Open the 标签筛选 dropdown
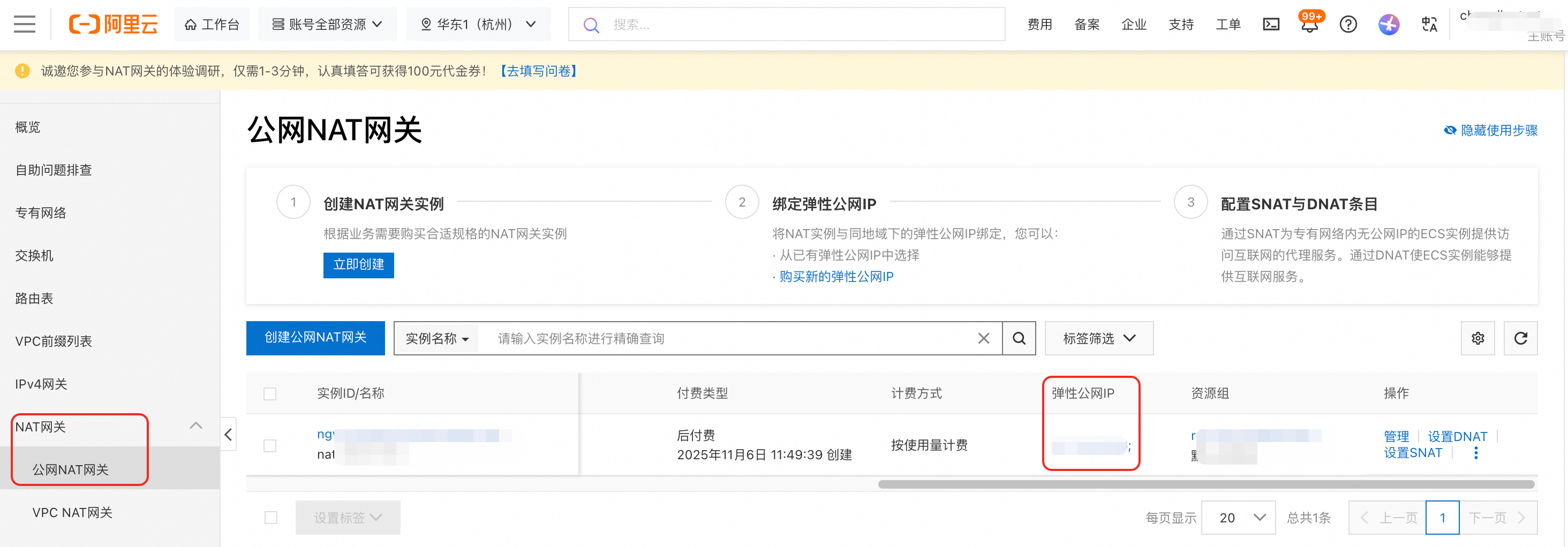The width and height of the screenshot is (1568, 547). (x=1099, y=338)
